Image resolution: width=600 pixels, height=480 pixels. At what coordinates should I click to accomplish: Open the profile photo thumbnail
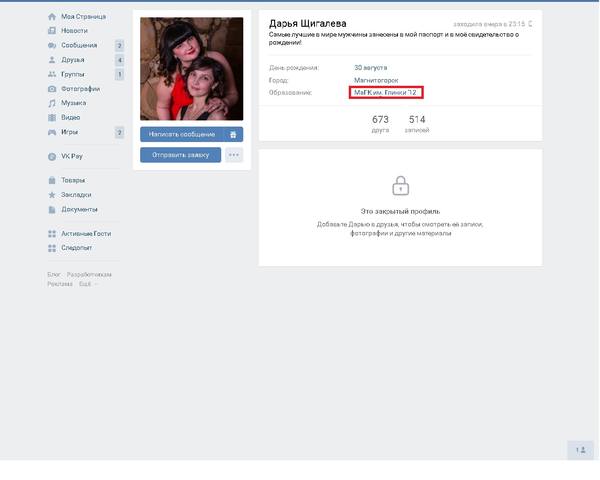pos(192,69)
